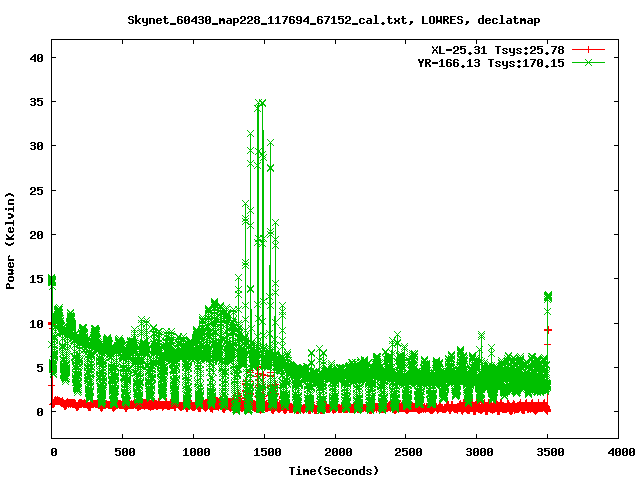Click the Power (Kelvin) y-axis label

pos(10,241)
